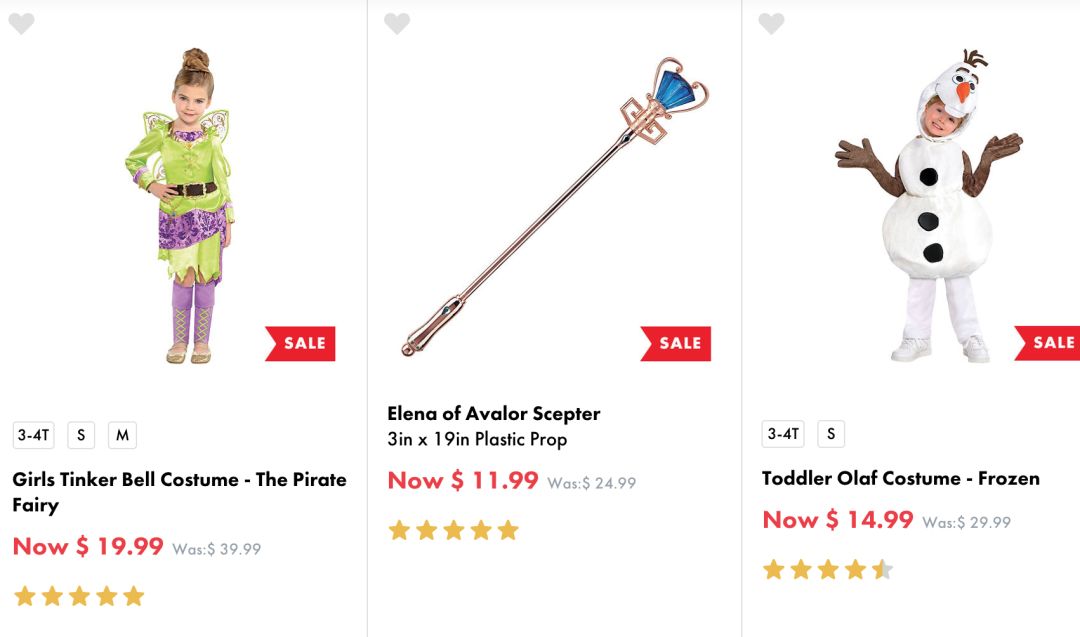Pick size M for Tinker Bell costume
The height and width of the screenshot is (637, 1080).
click(122, 435)
